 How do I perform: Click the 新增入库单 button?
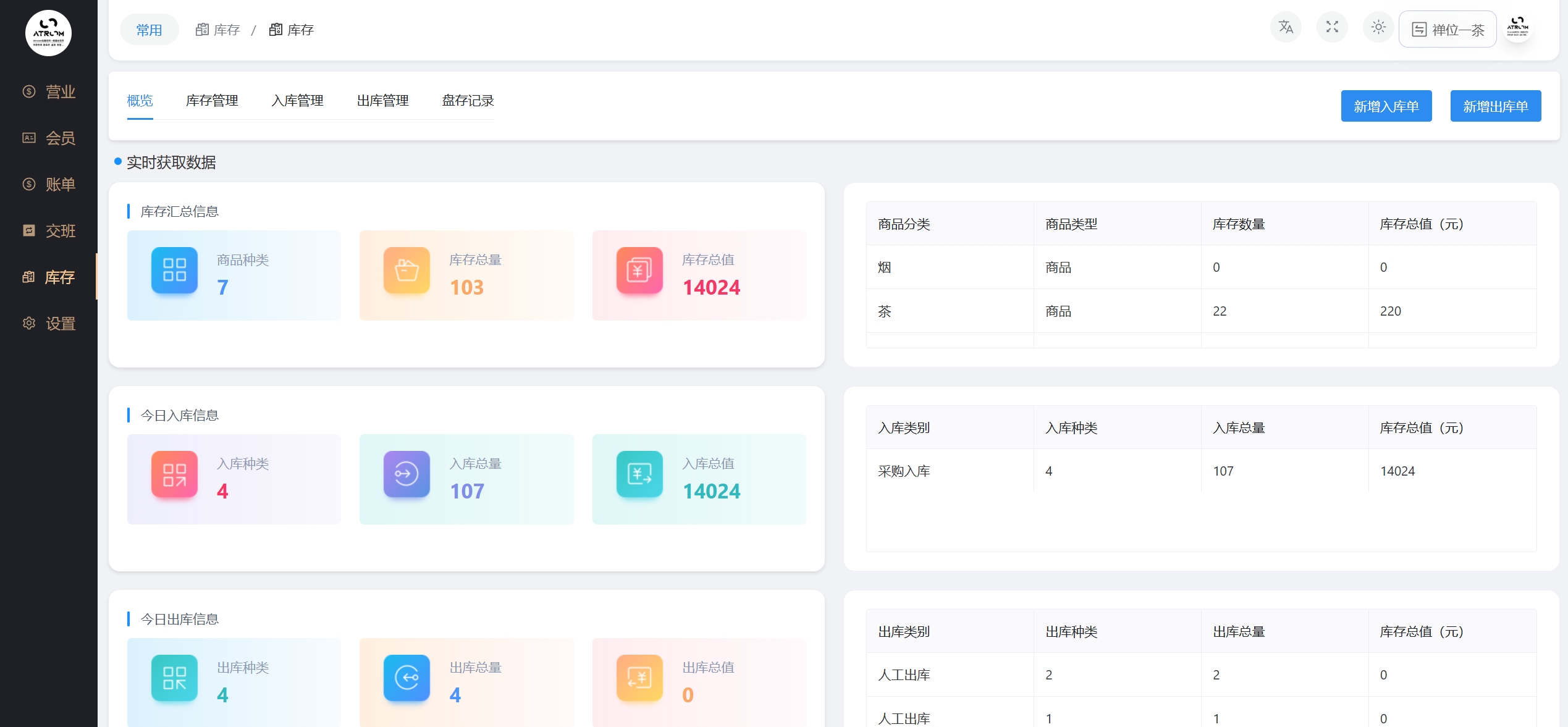tap(1386, 106)
